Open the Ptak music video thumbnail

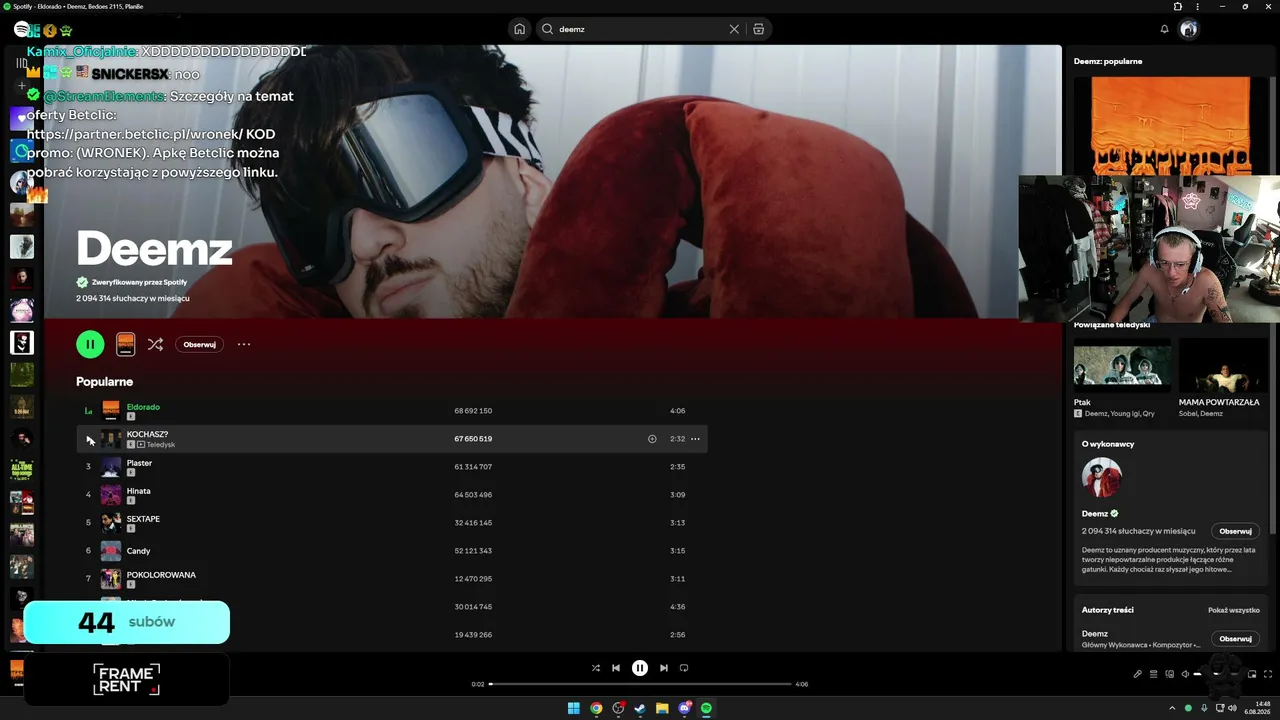1122,365
